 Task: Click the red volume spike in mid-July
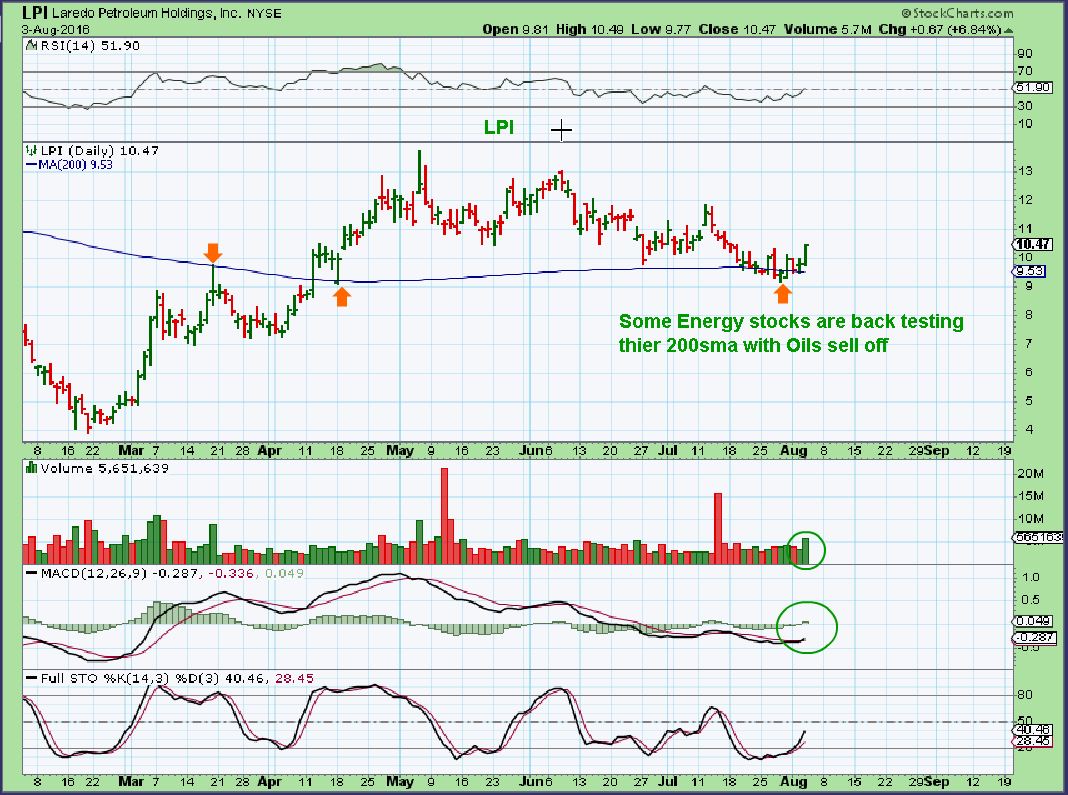click(x=717, y=529)
